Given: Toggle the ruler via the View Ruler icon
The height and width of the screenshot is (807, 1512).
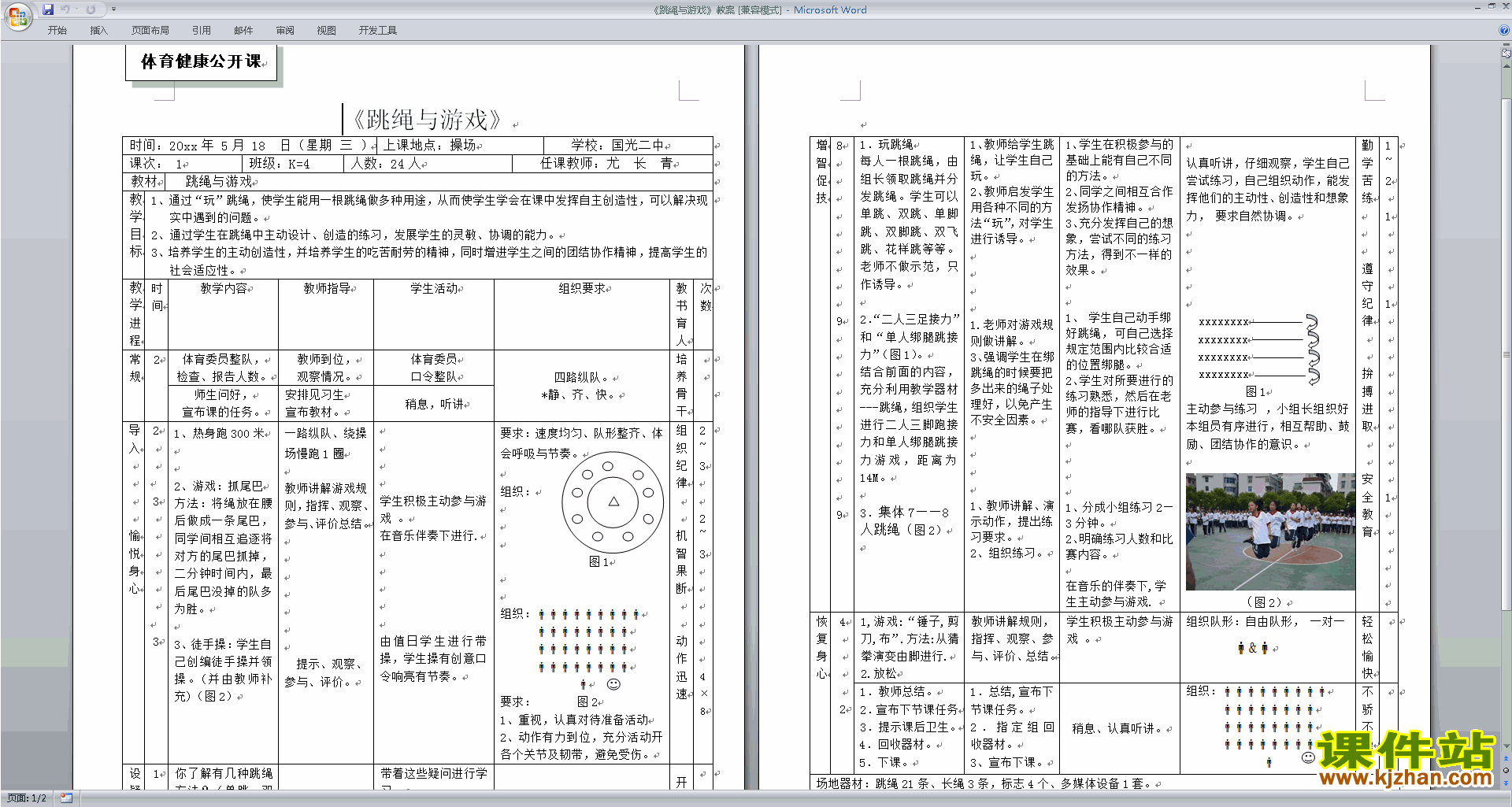Looking at the screenshot, I should tap(1506, 54).
